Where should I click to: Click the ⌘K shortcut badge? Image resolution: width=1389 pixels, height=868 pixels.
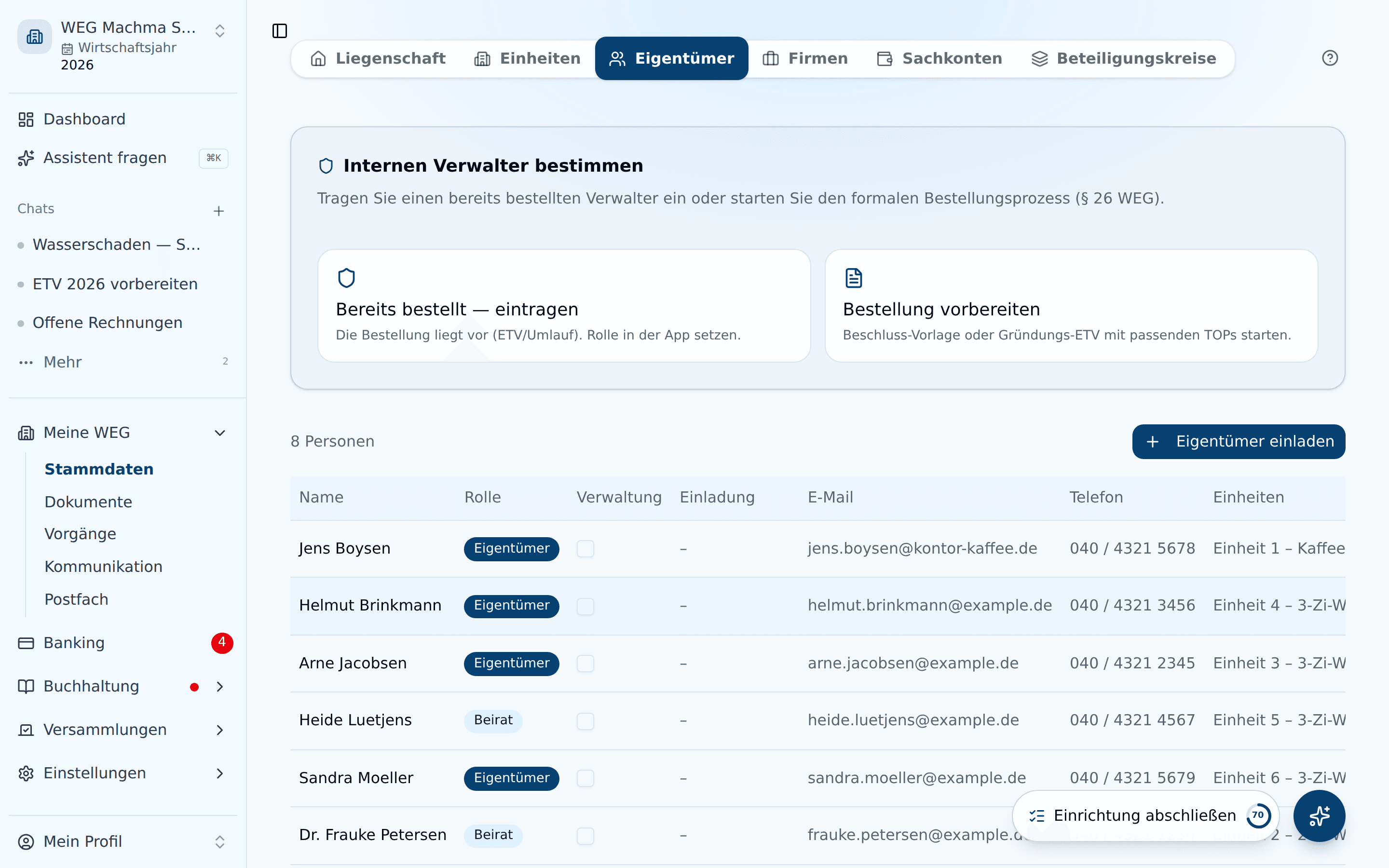coord(214,158)
